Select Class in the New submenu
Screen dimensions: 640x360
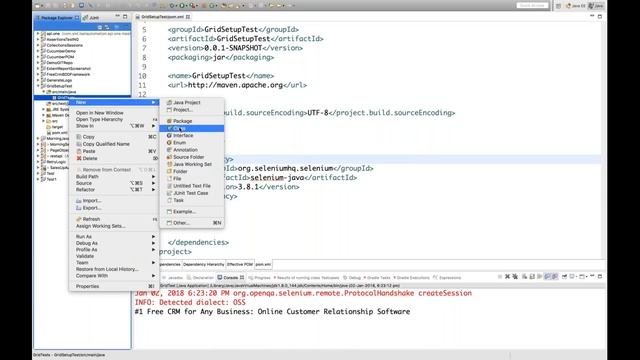pos(191,128)
